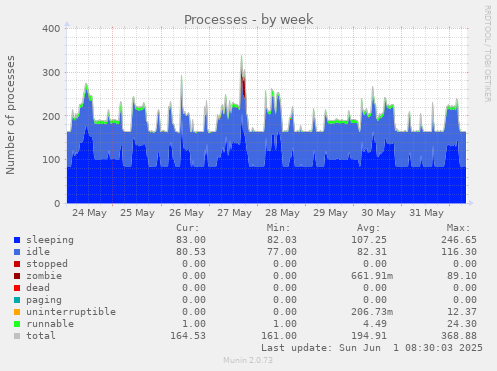Click the '27 May' x-axis label

click(234, 213)
